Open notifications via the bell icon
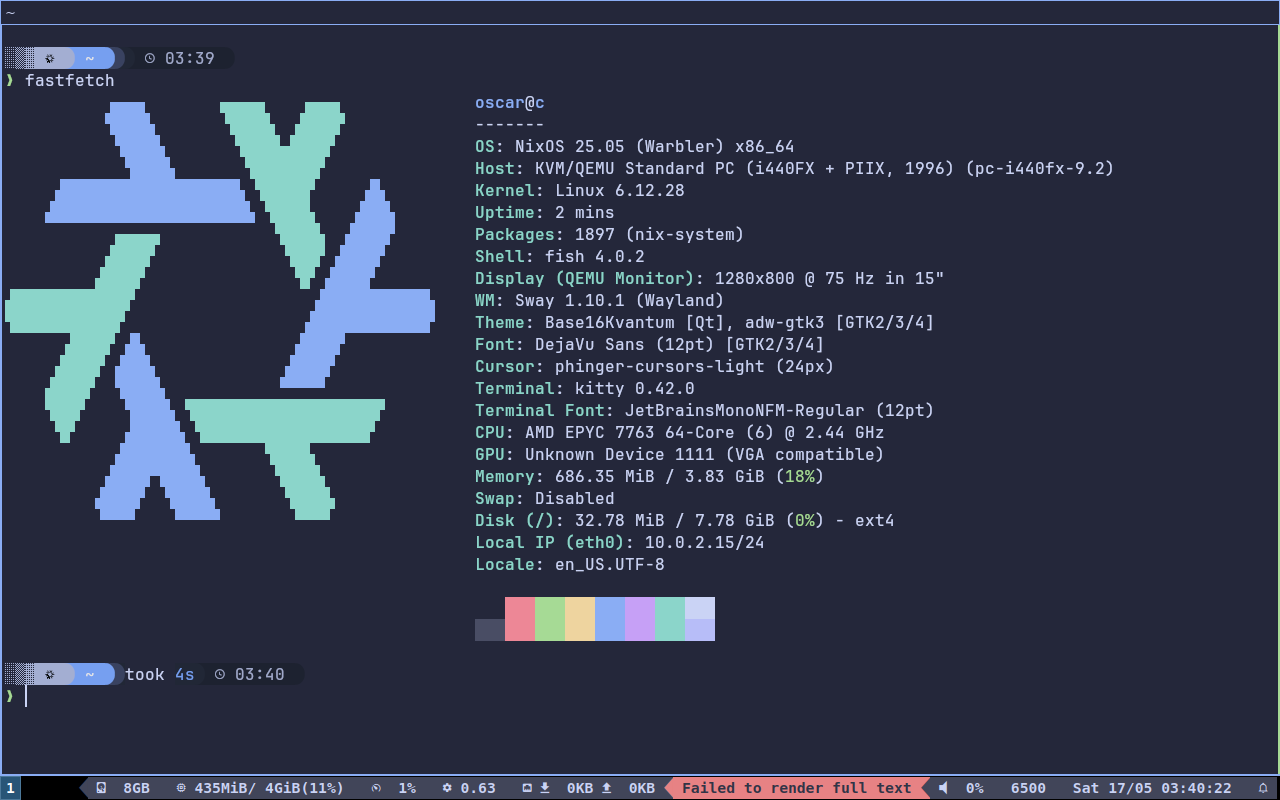The image size is (1280, 800). [1262, 788]
